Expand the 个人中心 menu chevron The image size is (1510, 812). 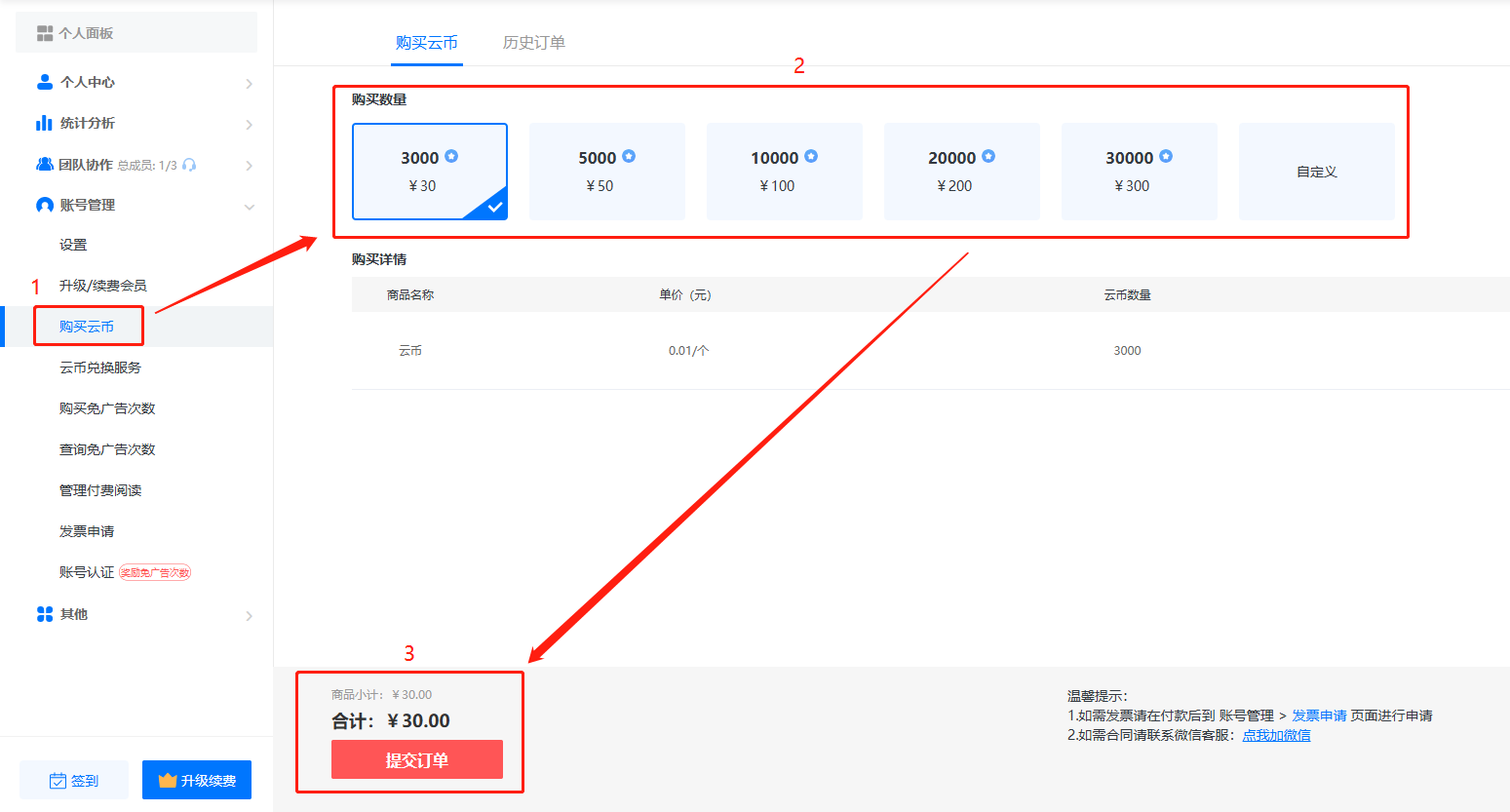pos(249,83)
